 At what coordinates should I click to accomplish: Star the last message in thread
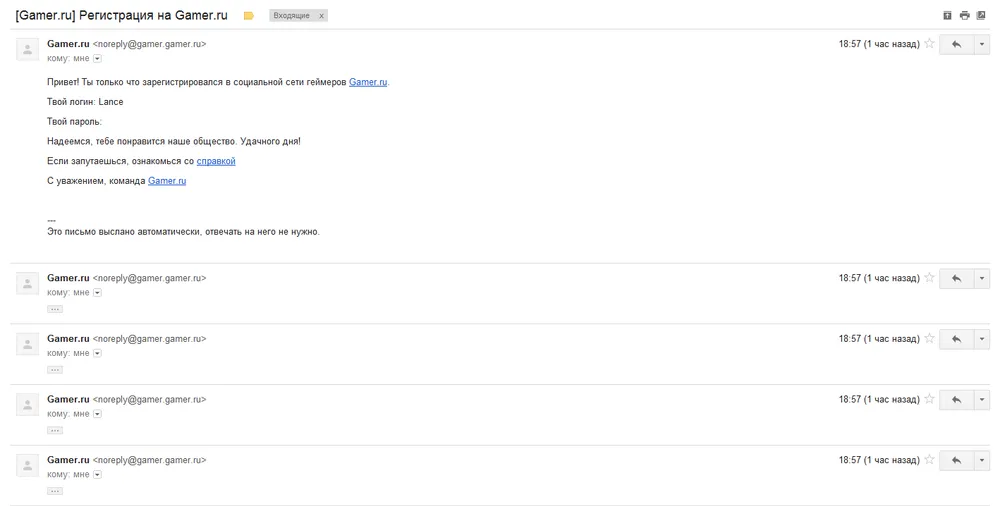coord(929,460)
